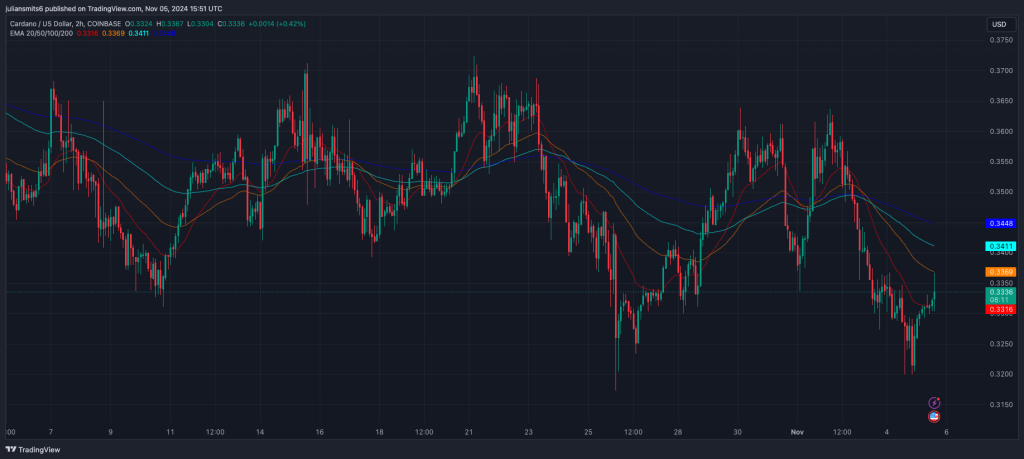Click the orange EMA value 0.3369 in legend
Image resolution: width=1024 pixels, height=459 pixels.
point(113,33)
